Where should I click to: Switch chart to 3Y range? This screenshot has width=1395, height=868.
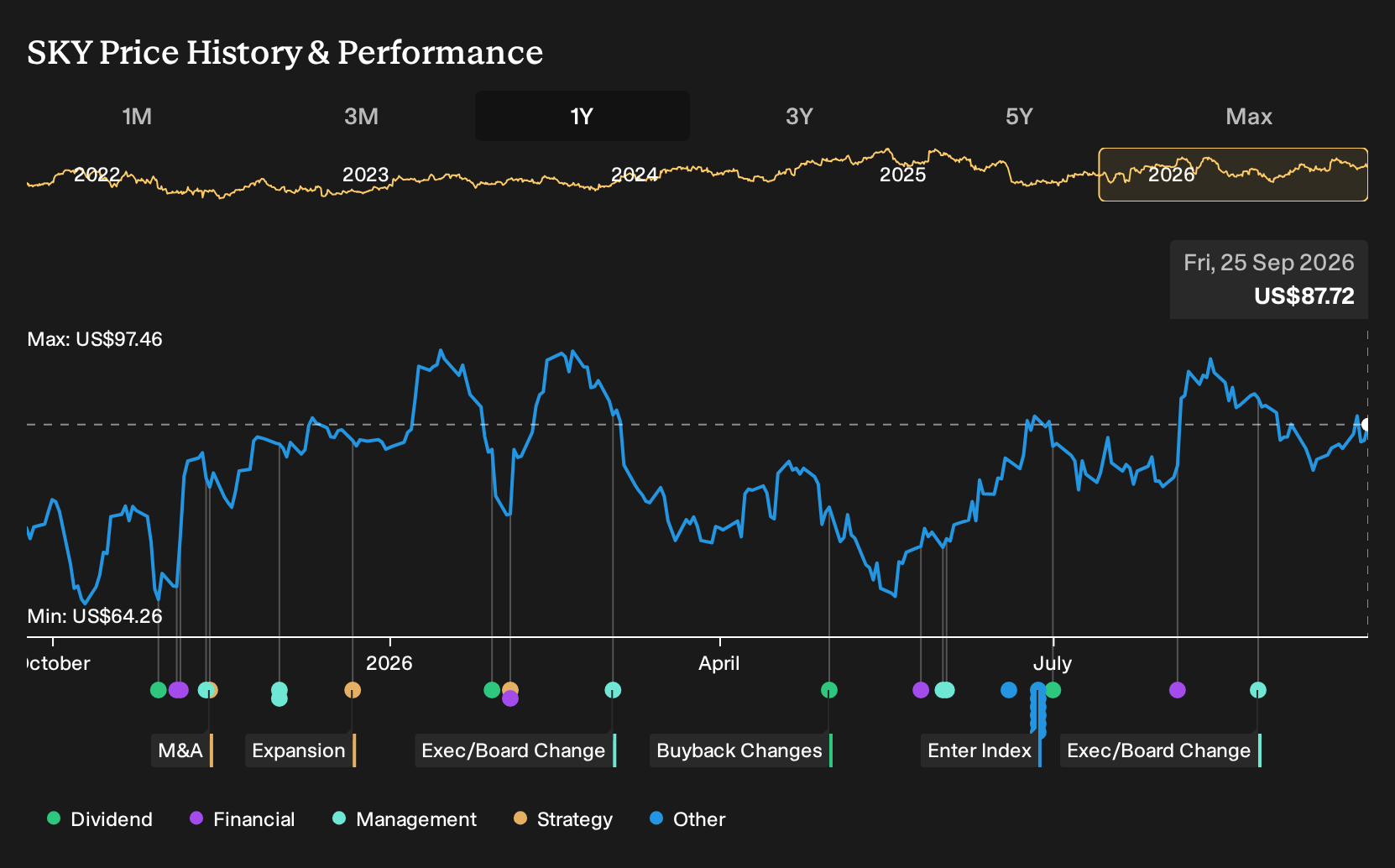click(799, 116)
